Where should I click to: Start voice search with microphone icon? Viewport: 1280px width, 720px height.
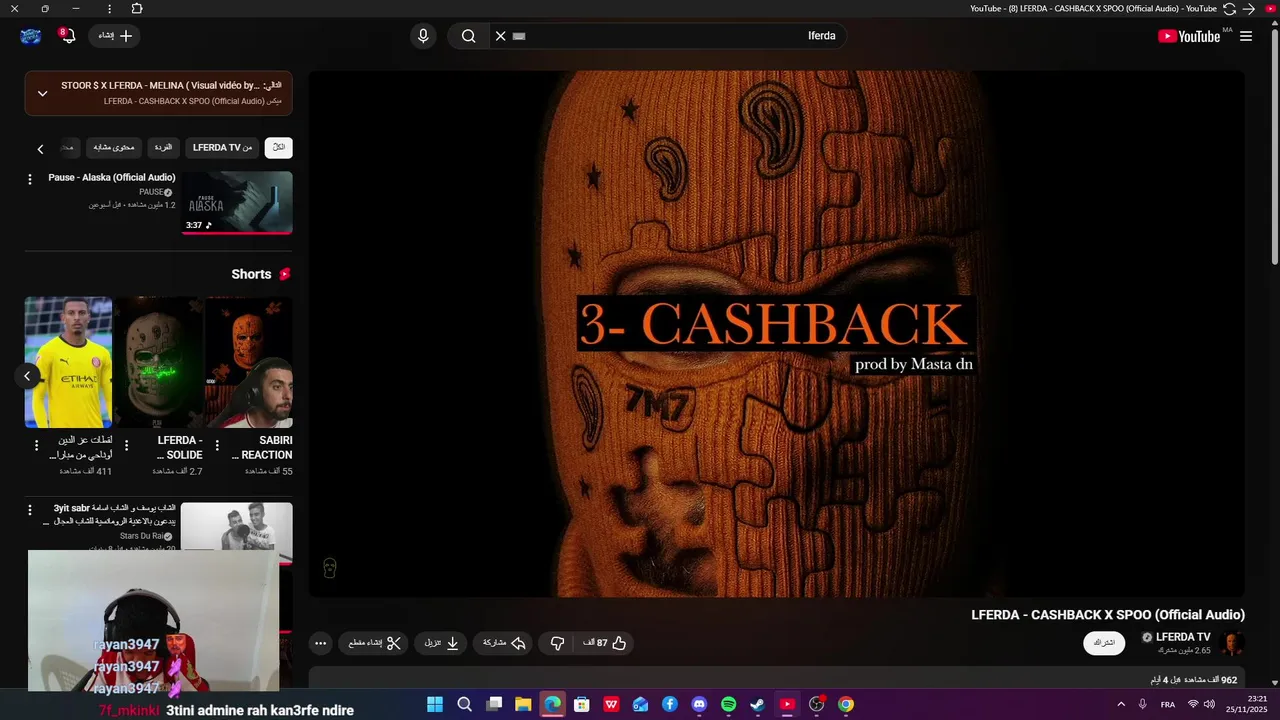(423, 36)
